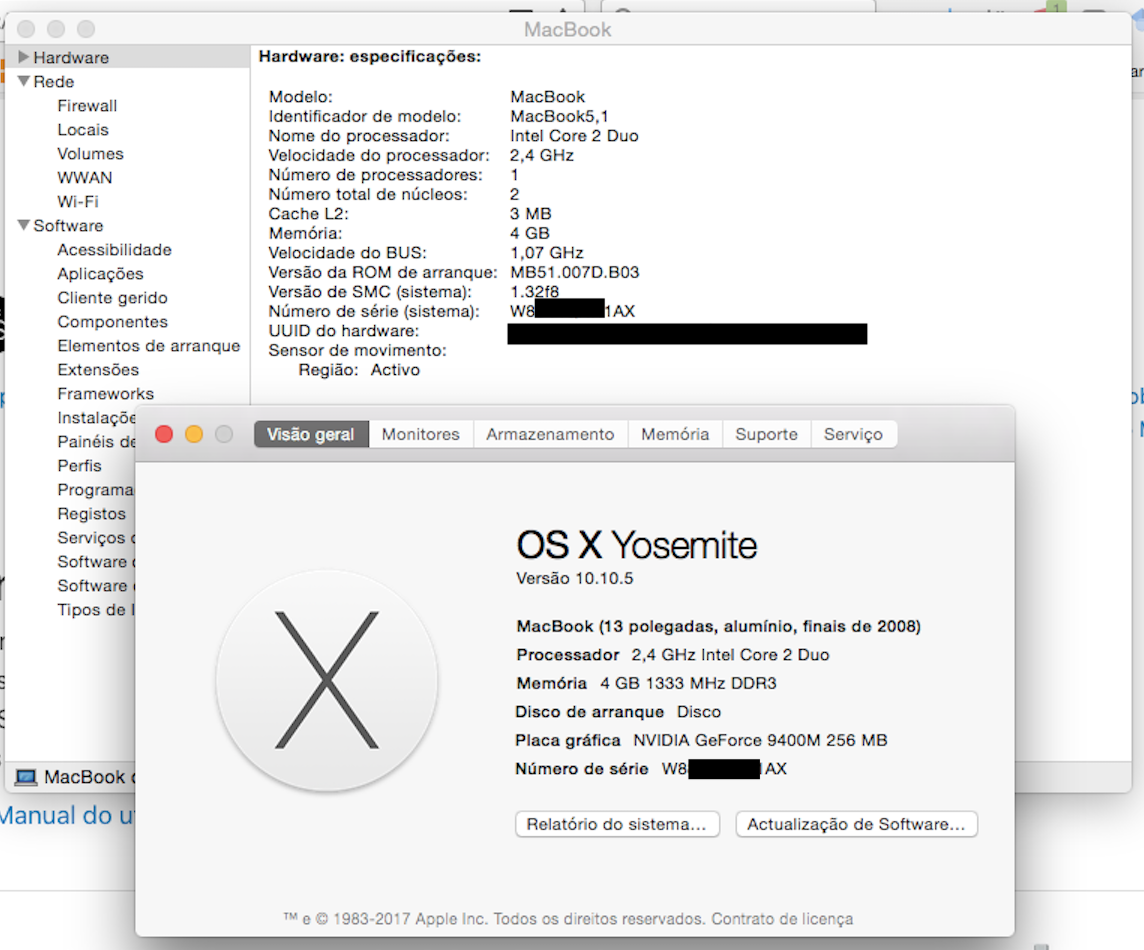1144x950 pixels.
Task: Click the MacBook laptop icon in path bar
Action: [26, 777]
